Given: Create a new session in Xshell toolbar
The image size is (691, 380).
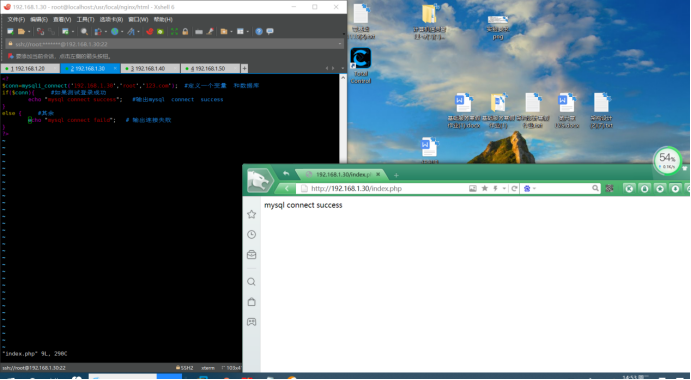Looking at the screenshot, I should [x=10, y=31].
